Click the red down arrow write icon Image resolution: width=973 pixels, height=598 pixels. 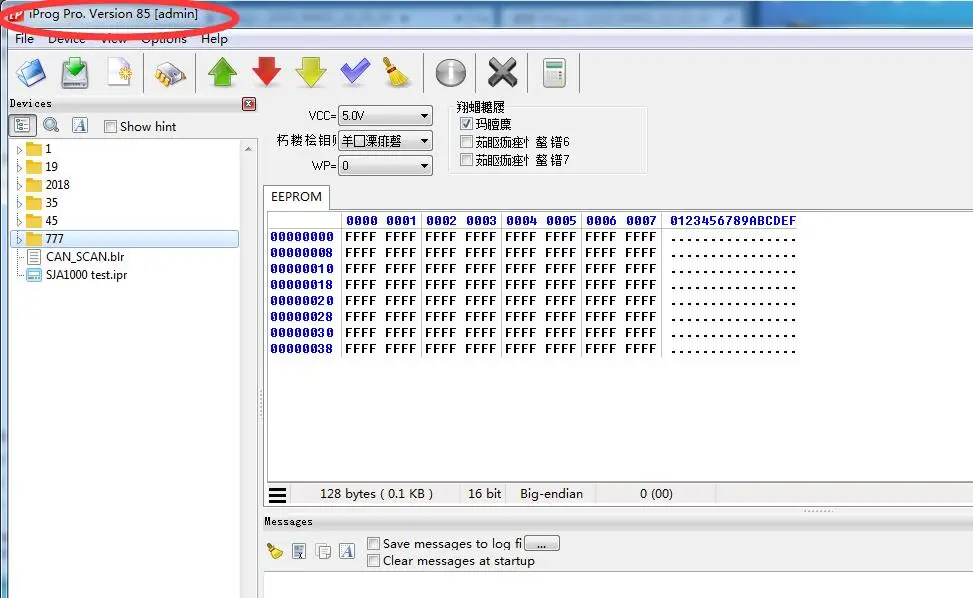tap(267, 72)
